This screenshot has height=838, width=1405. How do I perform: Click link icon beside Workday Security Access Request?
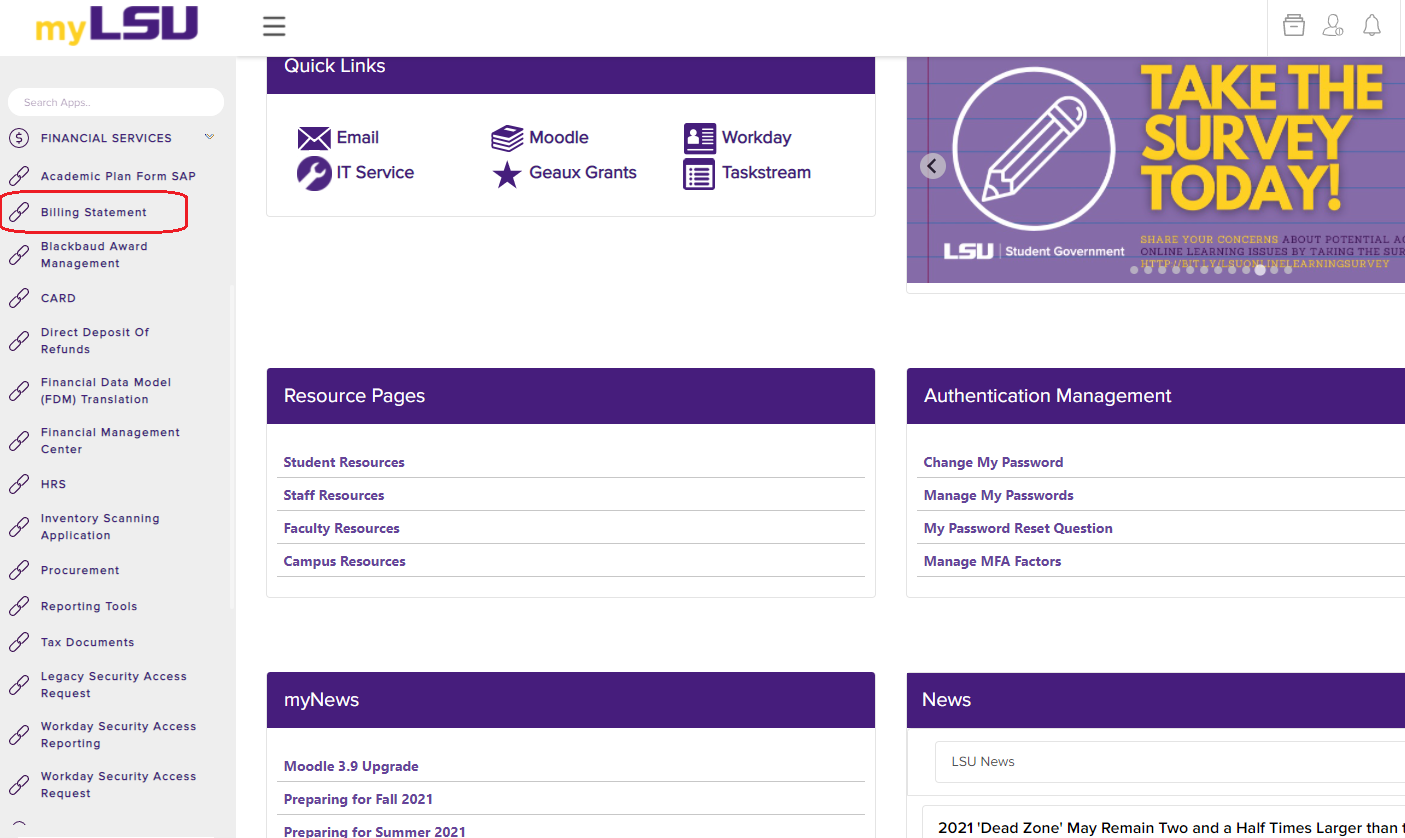[18, 785]
